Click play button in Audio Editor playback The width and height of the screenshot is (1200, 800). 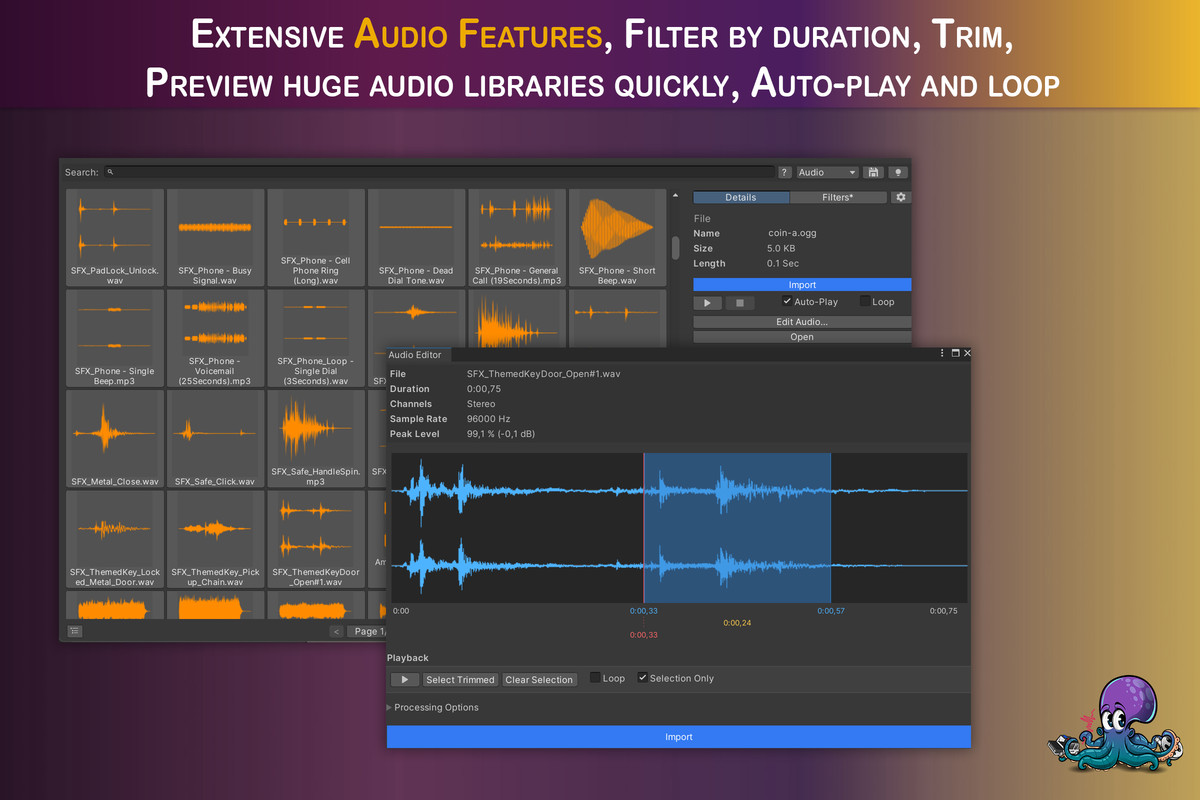405,679
